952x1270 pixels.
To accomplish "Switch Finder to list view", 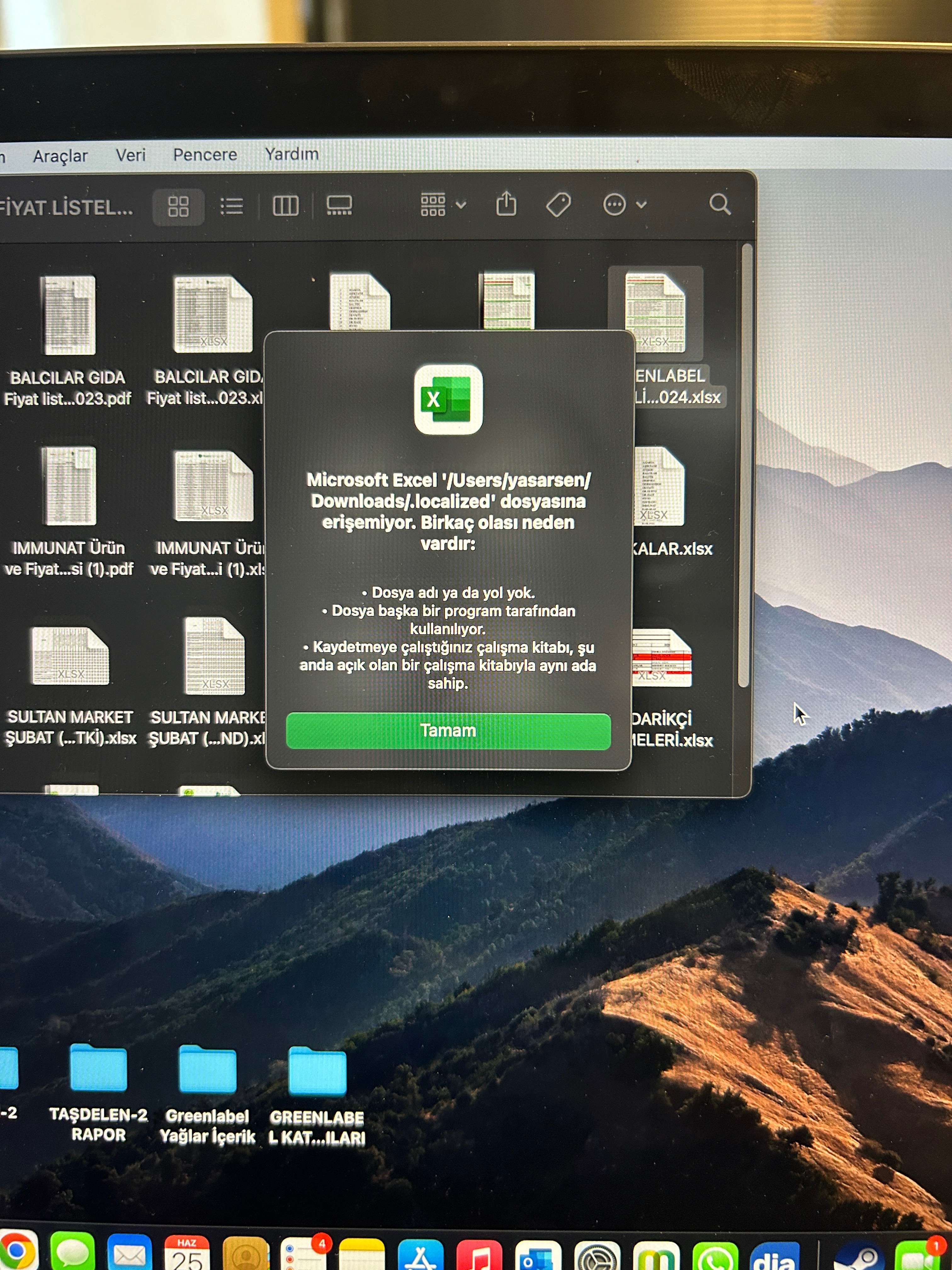I will (232, 206).
